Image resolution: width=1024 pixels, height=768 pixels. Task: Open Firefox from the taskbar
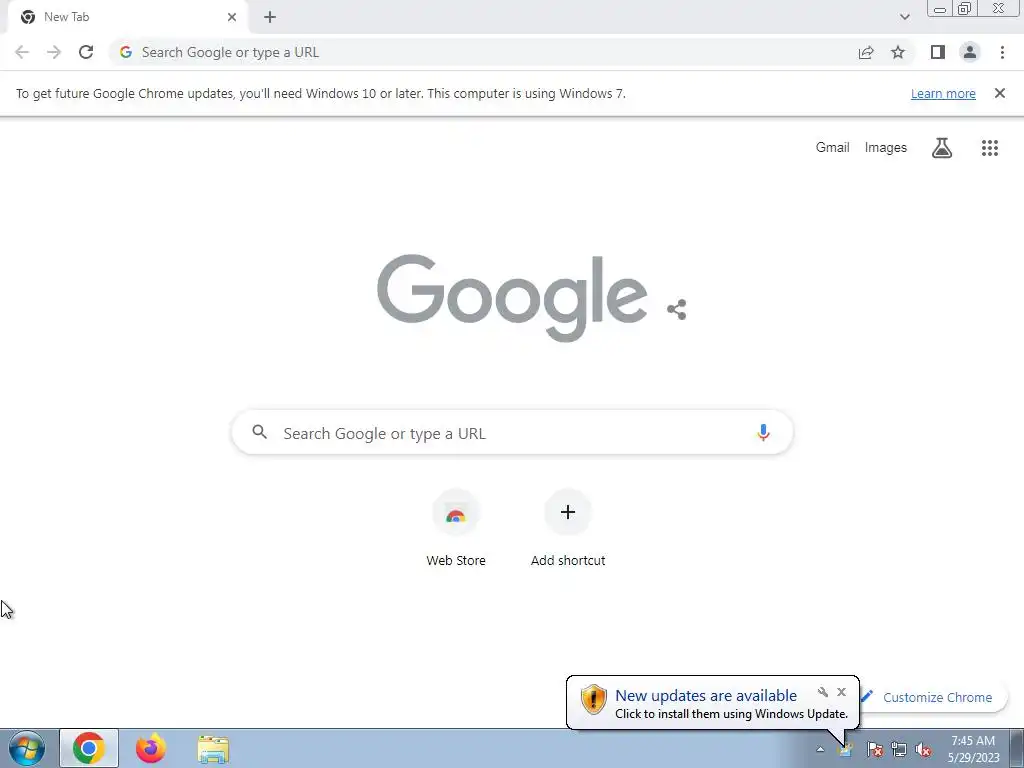[x=150, y=748]
